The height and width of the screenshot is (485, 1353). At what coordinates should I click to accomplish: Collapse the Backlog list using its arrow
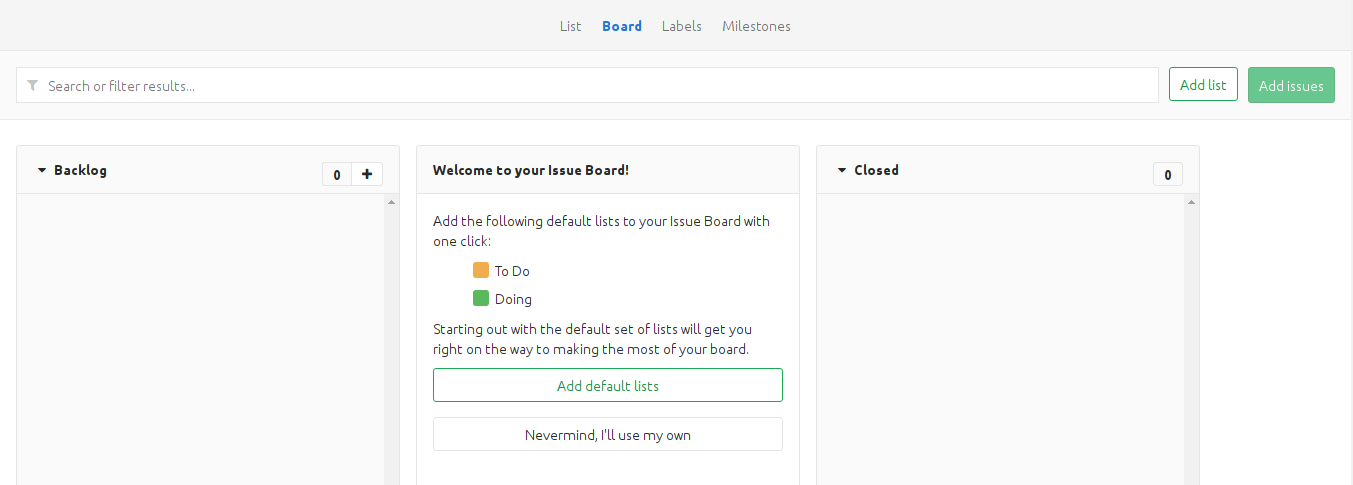tap(42, 171)
